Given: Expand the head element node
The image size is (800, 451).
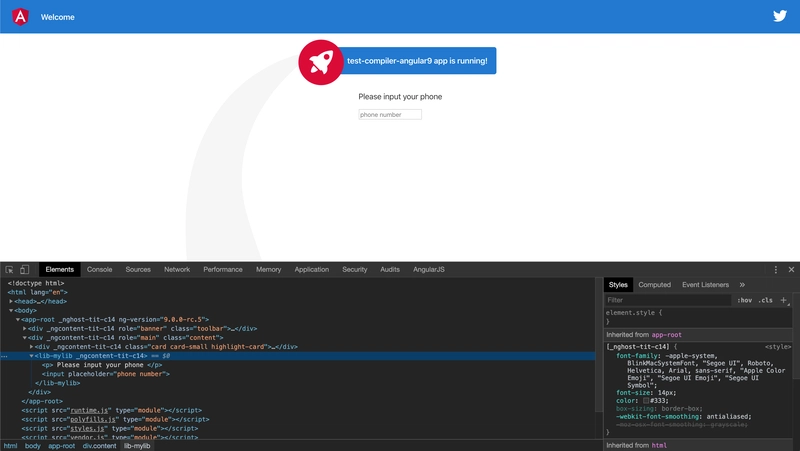Looking at the screenshot, I should coord(11,302).
